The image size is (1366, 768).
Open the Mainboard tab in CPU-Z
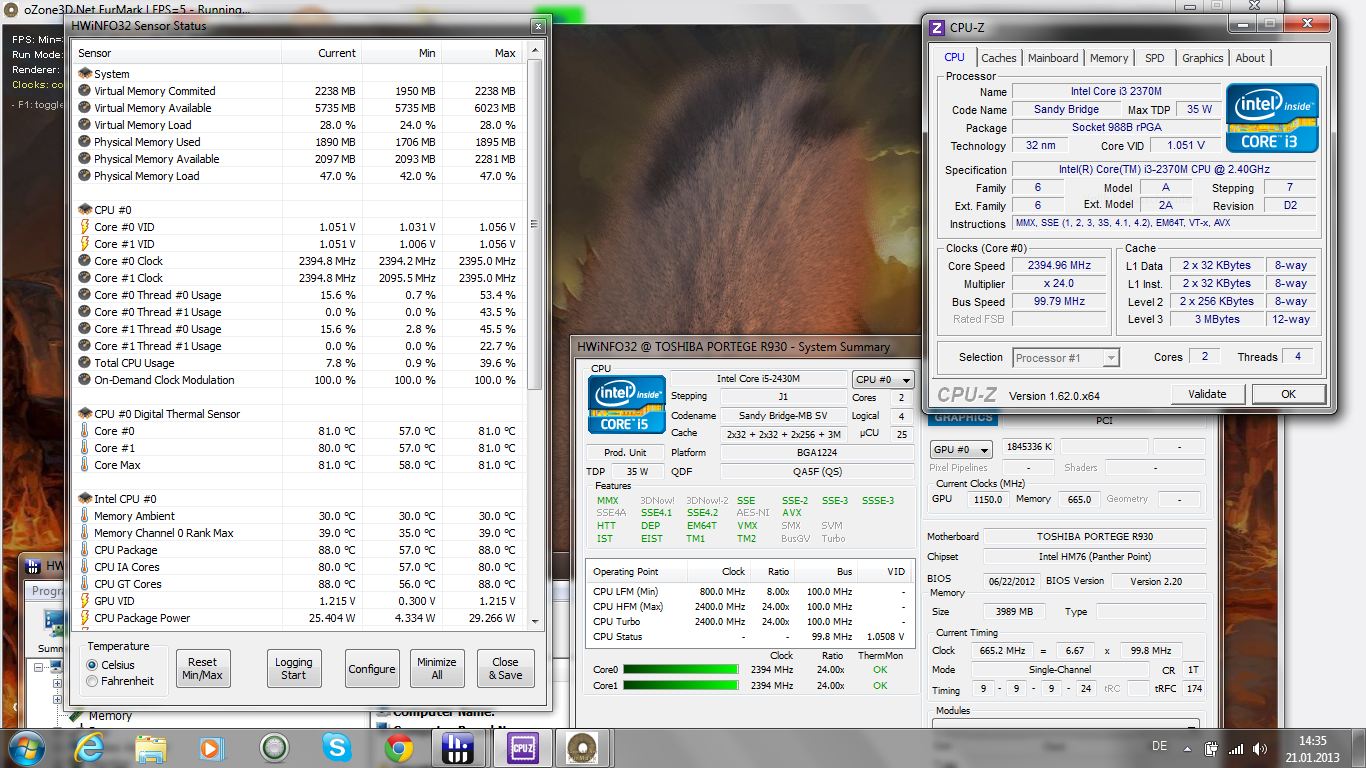pyautogui.click(x=1053, y=58)
